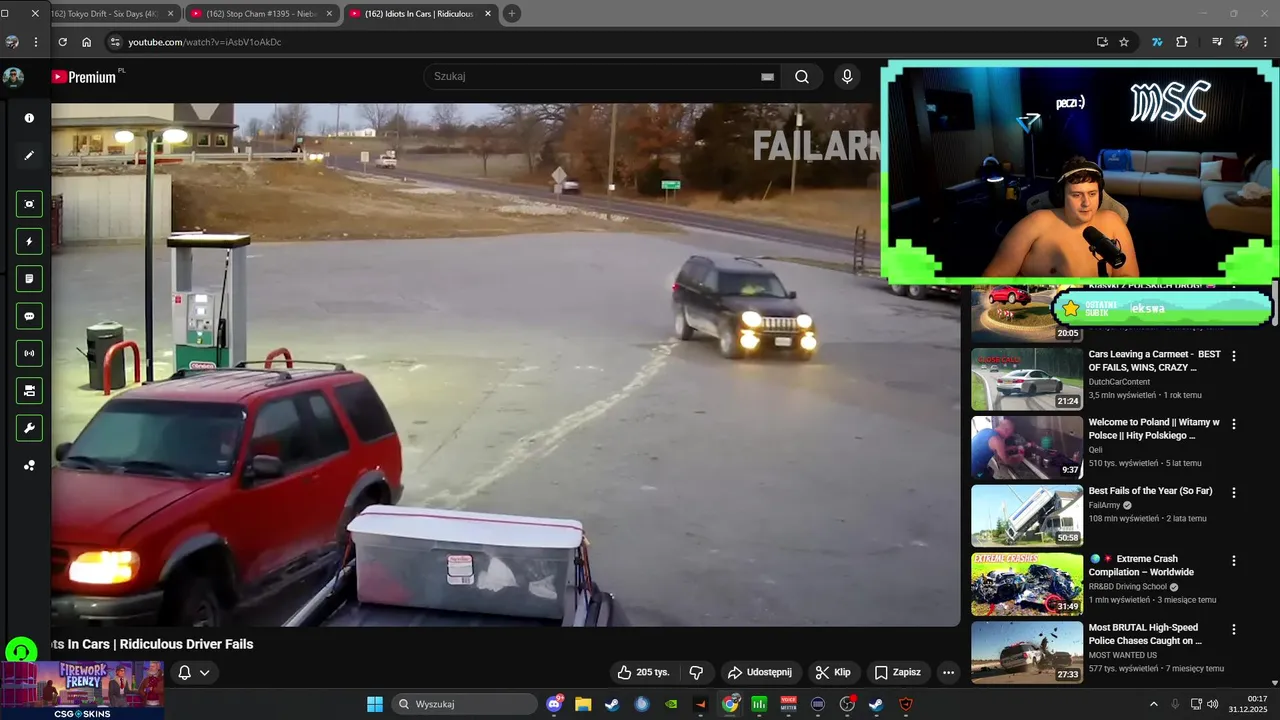1280x720 pixels.
Task: Expand the notification bell dropdown
Action: coord(195,672)
